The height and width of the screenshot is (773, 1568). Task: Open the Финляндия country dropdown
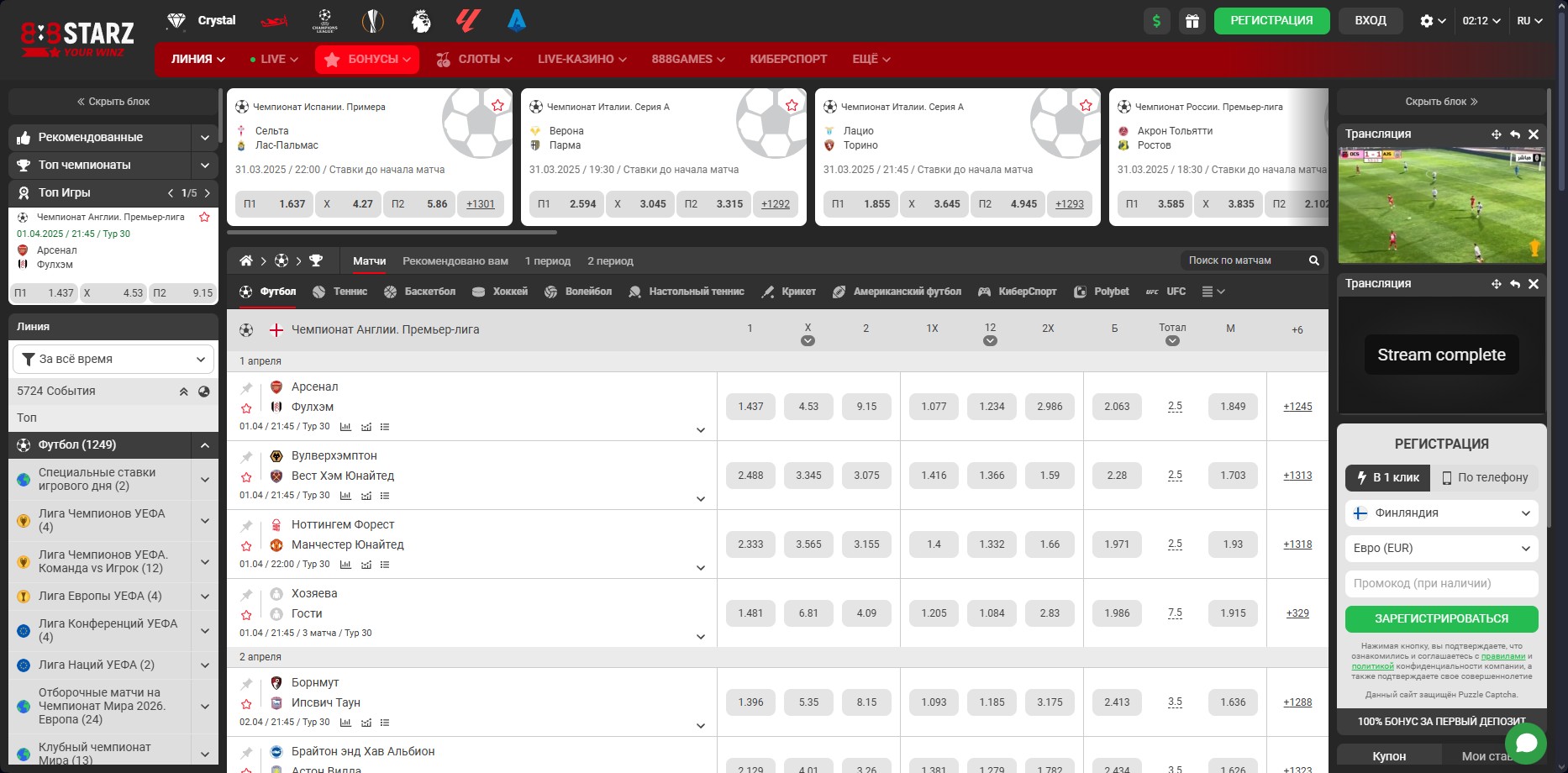tap(1441, 513)
